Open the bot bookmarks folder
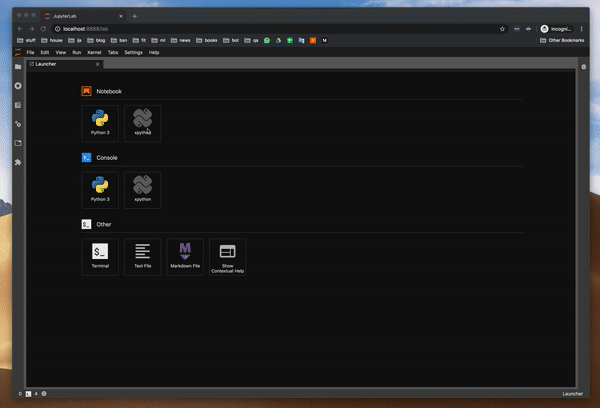This screenshot has width=600, height=408. pos(231,40)
